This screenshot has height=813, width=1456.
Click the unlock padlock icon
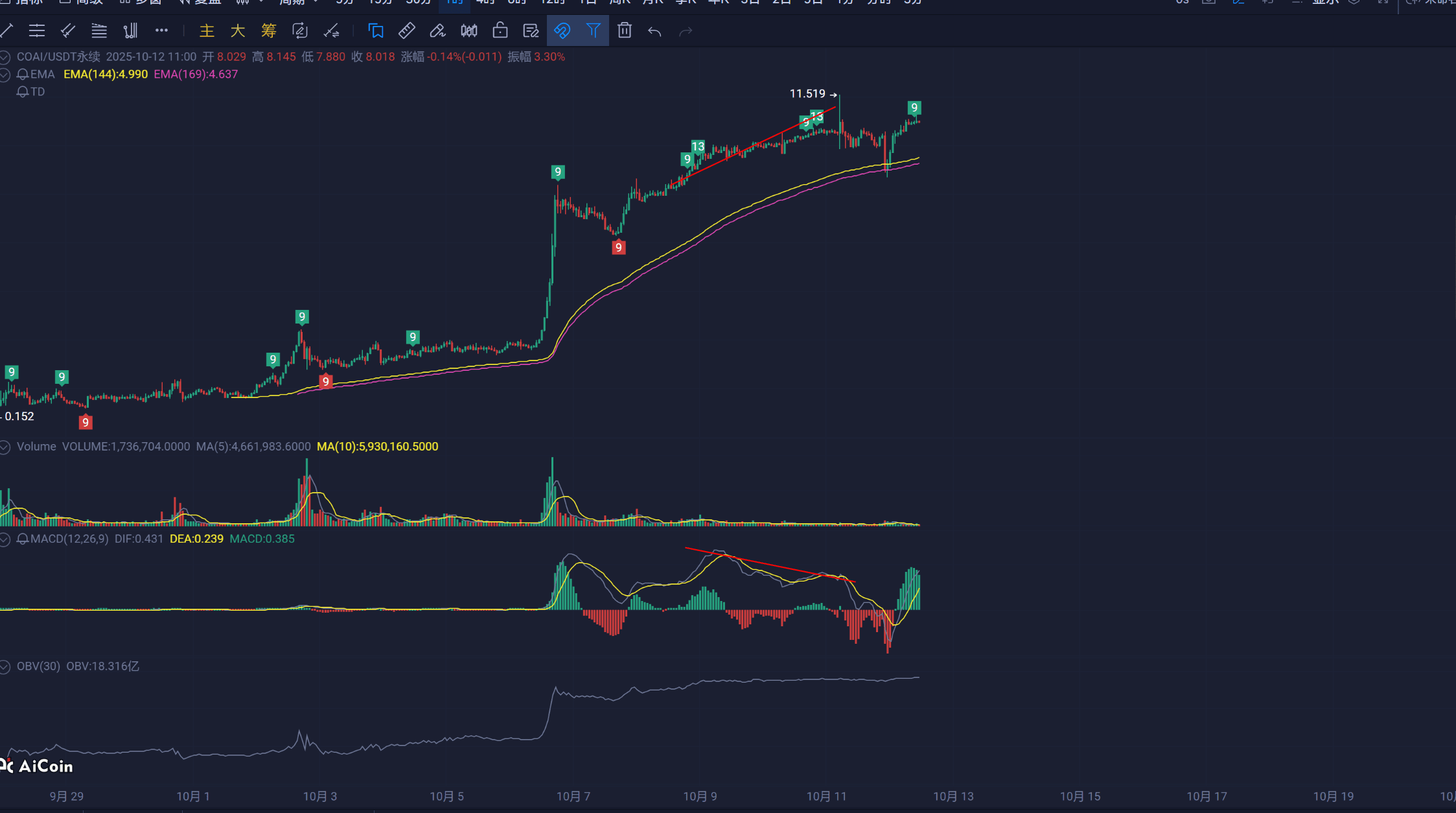point(500,30)
